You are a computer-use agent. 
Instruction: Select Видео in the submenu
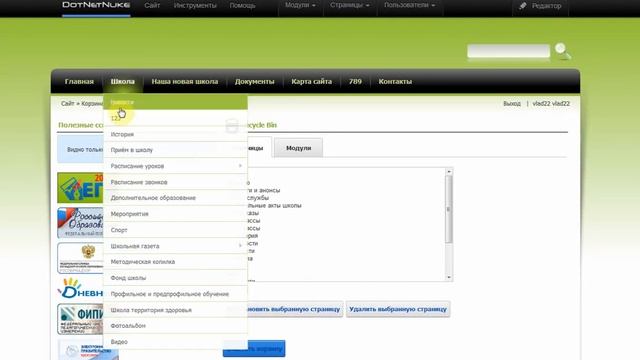(176, 342)
